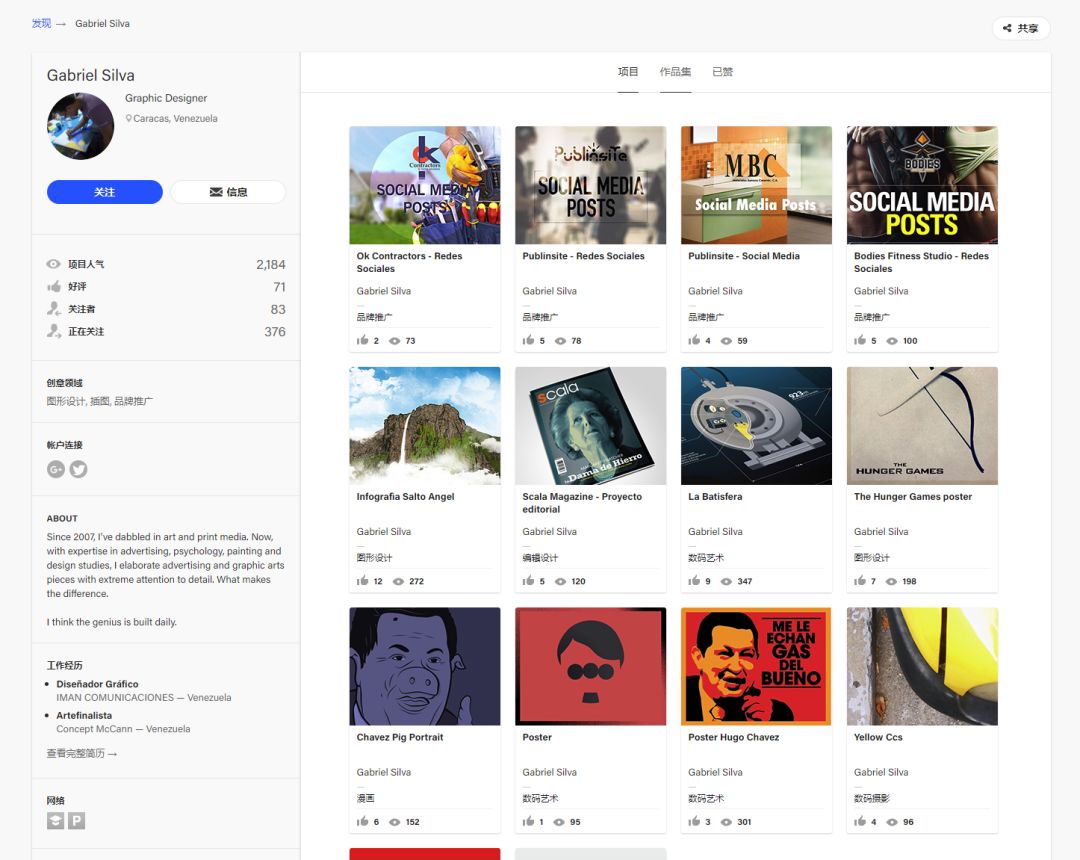The height and width of the screenshot is (860, 1080).
Task: Open the Twitter account connection icon
Action: click(x=78, y=469)
